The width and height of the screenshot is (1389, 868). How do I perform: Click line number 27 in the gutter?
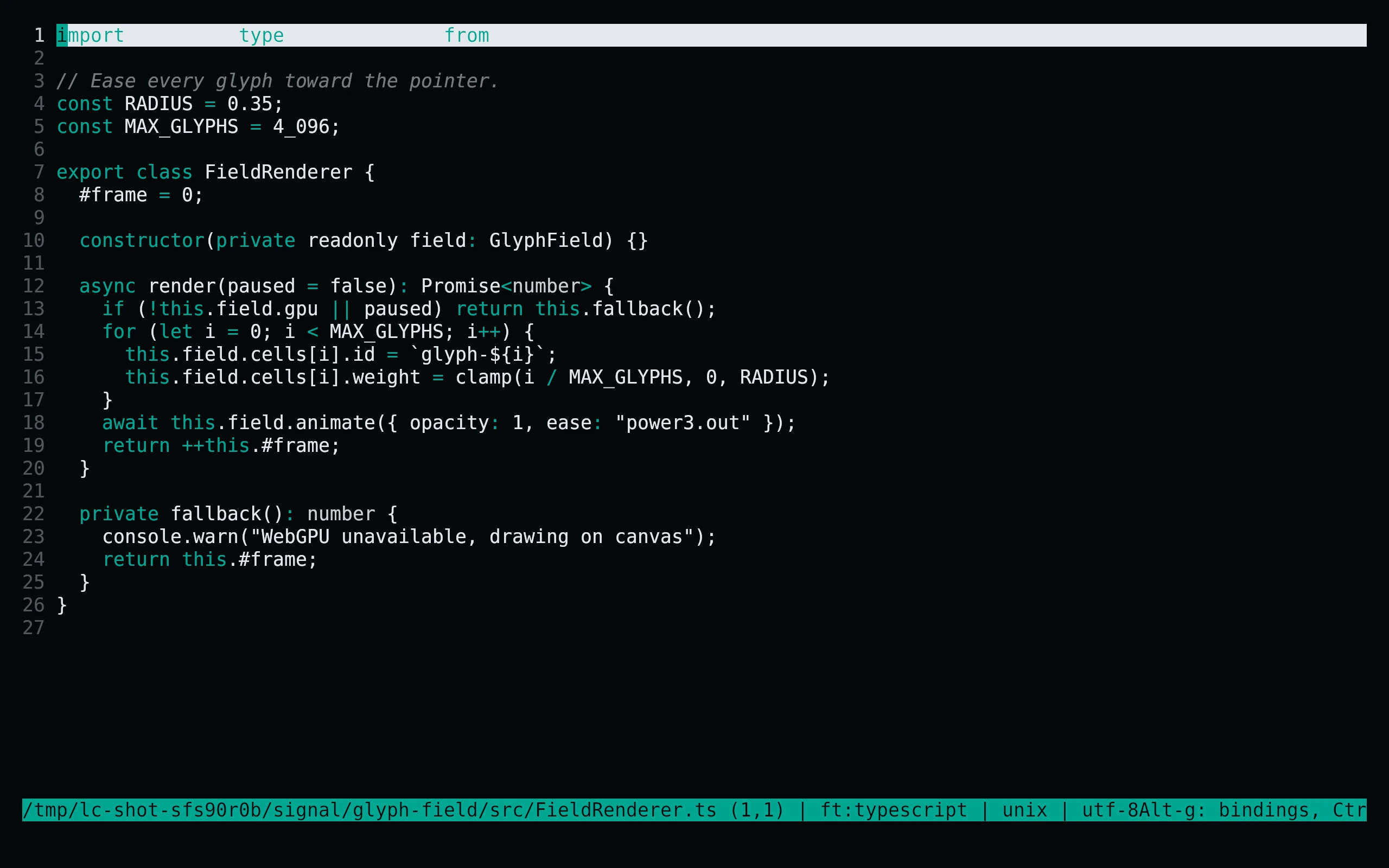coord(33,628)
